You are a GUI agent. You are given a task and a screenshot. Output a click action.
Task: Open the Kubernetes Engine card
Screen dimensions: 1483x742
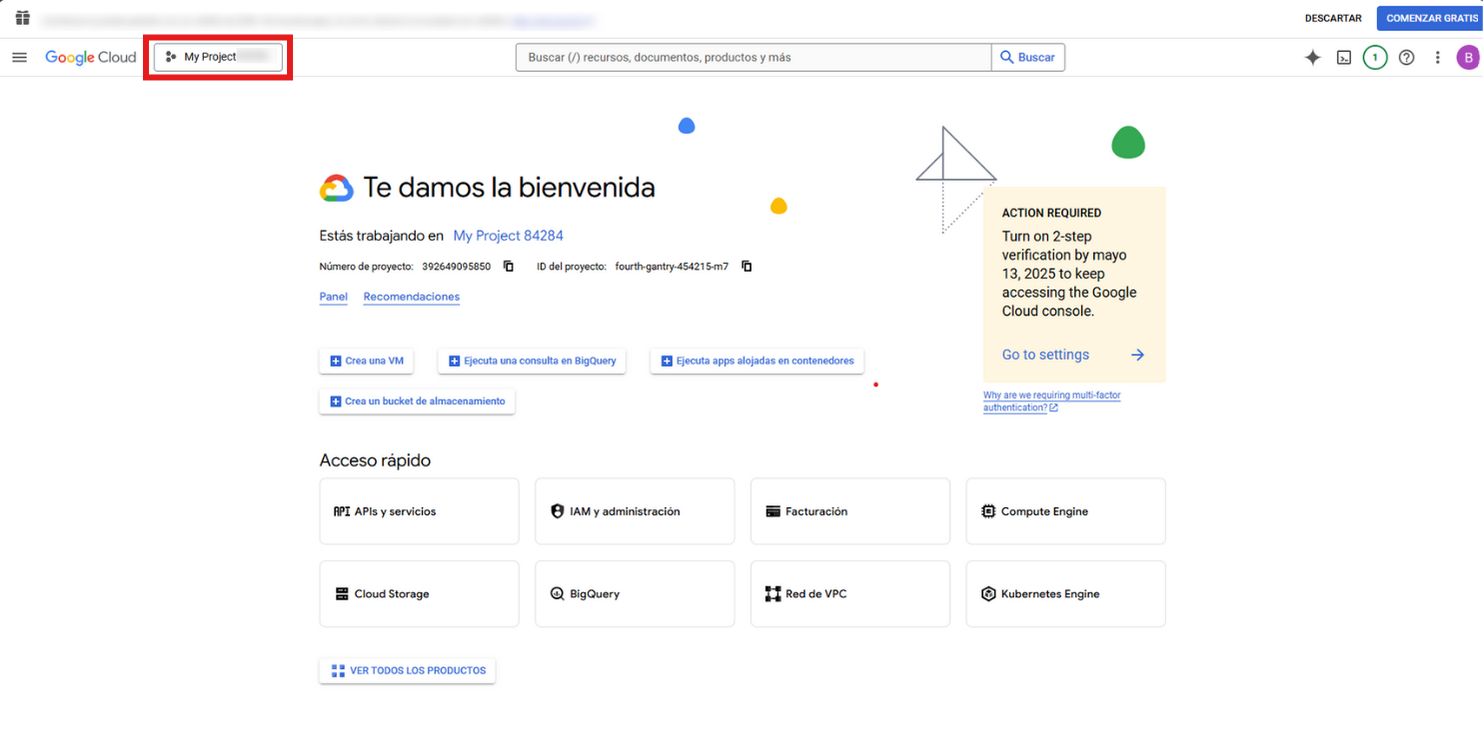pos(1066,594)
